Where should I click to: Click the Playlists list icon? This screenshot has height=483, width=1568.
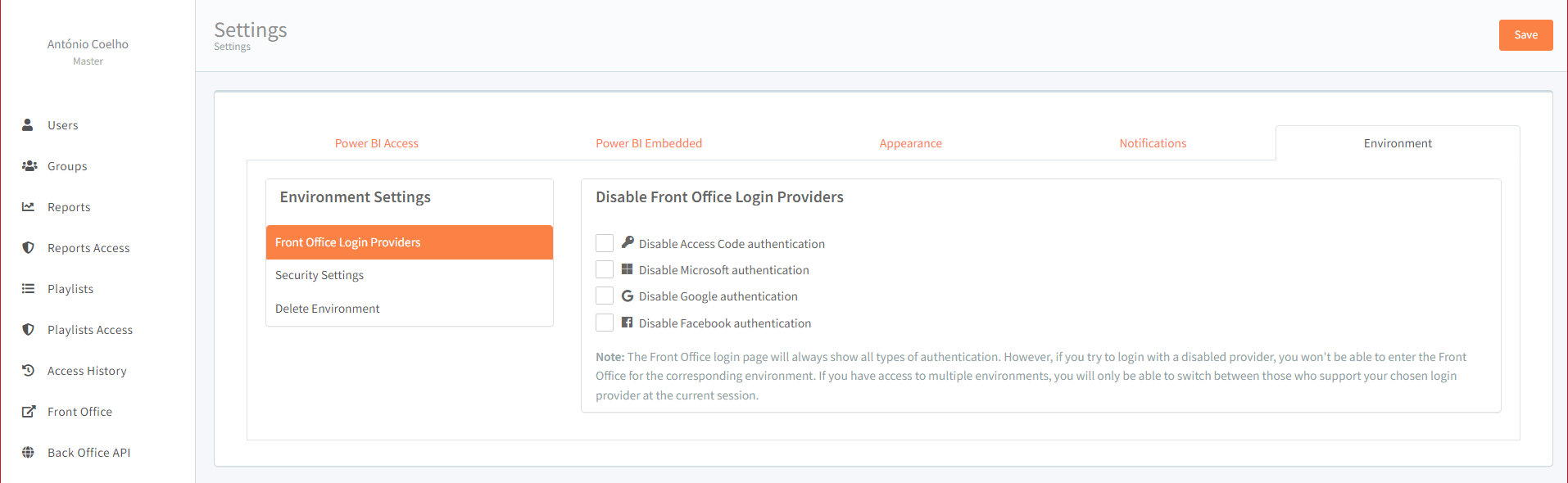click(x=28, y=288)
